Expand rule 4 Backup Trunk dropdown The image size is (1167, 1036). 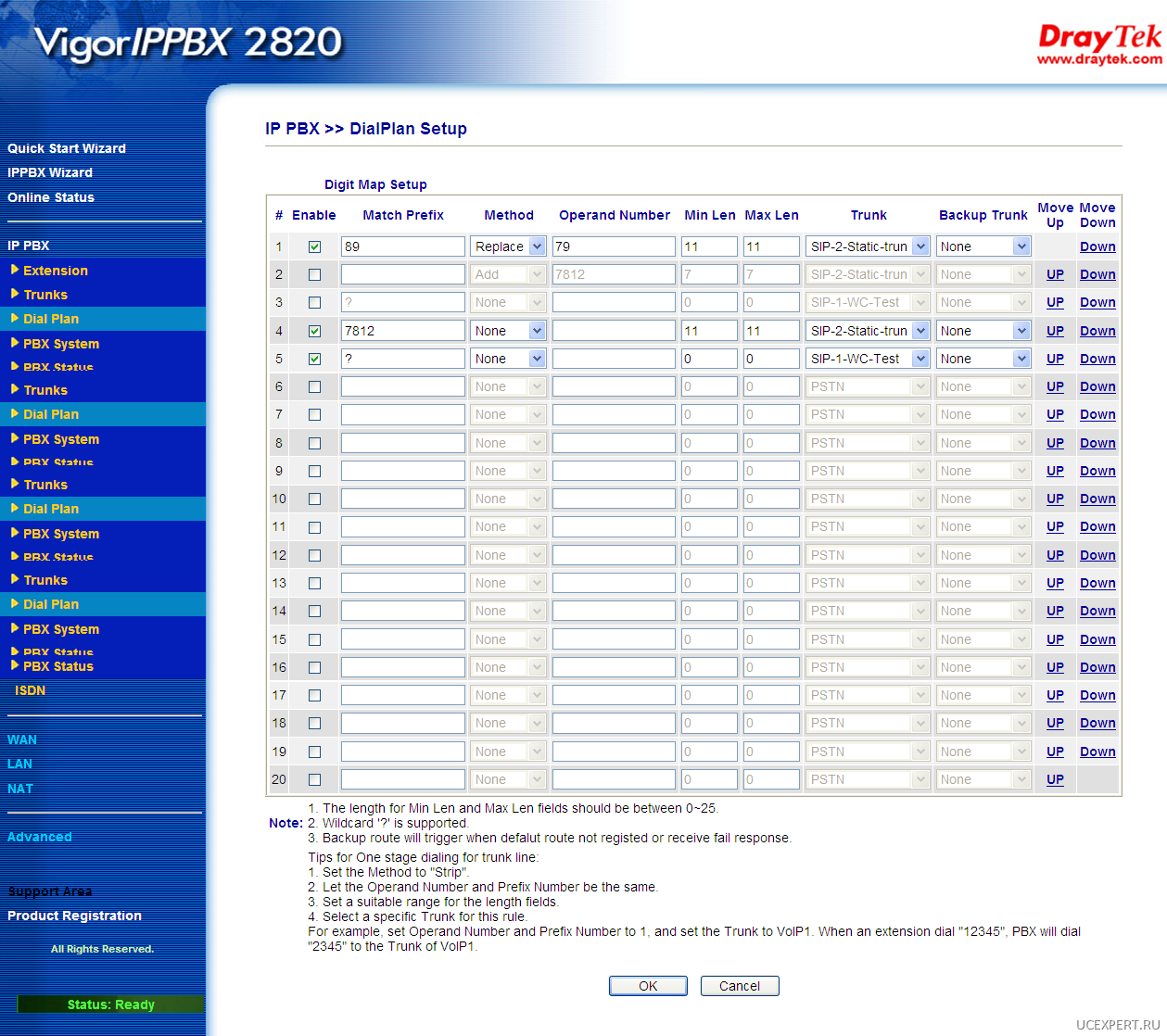click(x=983, y=331)
